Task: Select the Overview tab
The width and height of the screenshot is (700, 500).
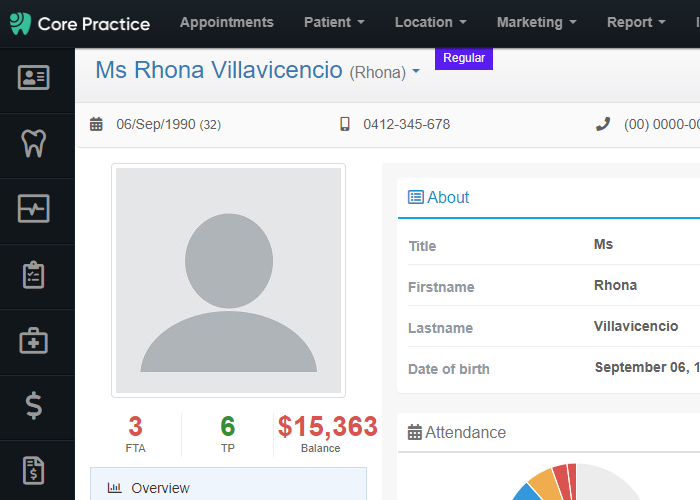Action: pyautogui.click(x=229, y=485)
